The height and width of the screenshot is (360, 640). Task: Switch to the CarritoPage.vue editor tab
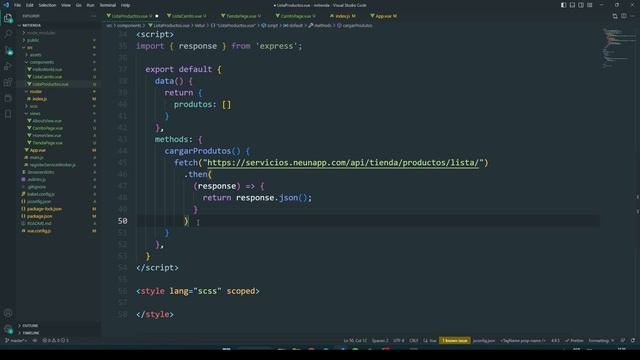click(x=296, y=16)
